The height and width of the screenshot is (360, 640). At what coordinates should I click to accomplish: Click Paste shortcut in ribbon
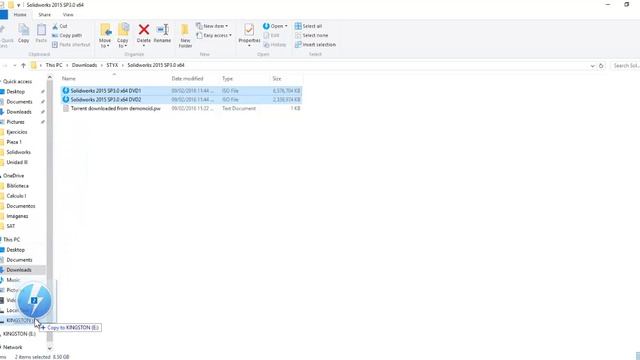(71, 44)
